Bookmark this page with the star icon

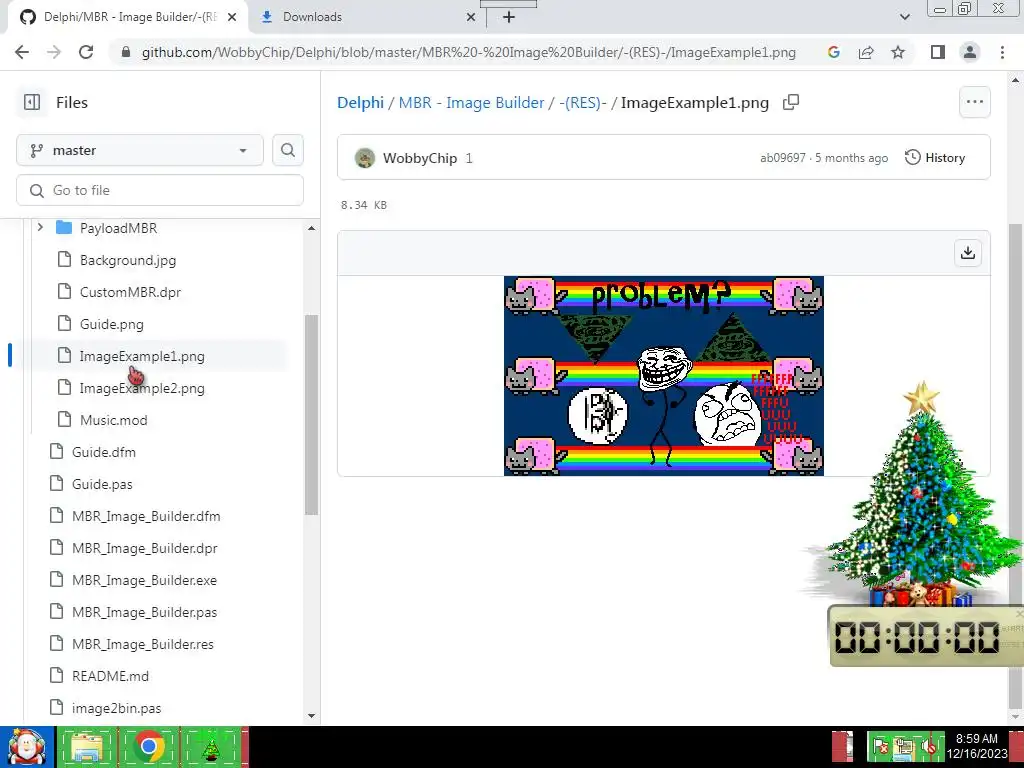pyautogui.click(x=898, y=52)
